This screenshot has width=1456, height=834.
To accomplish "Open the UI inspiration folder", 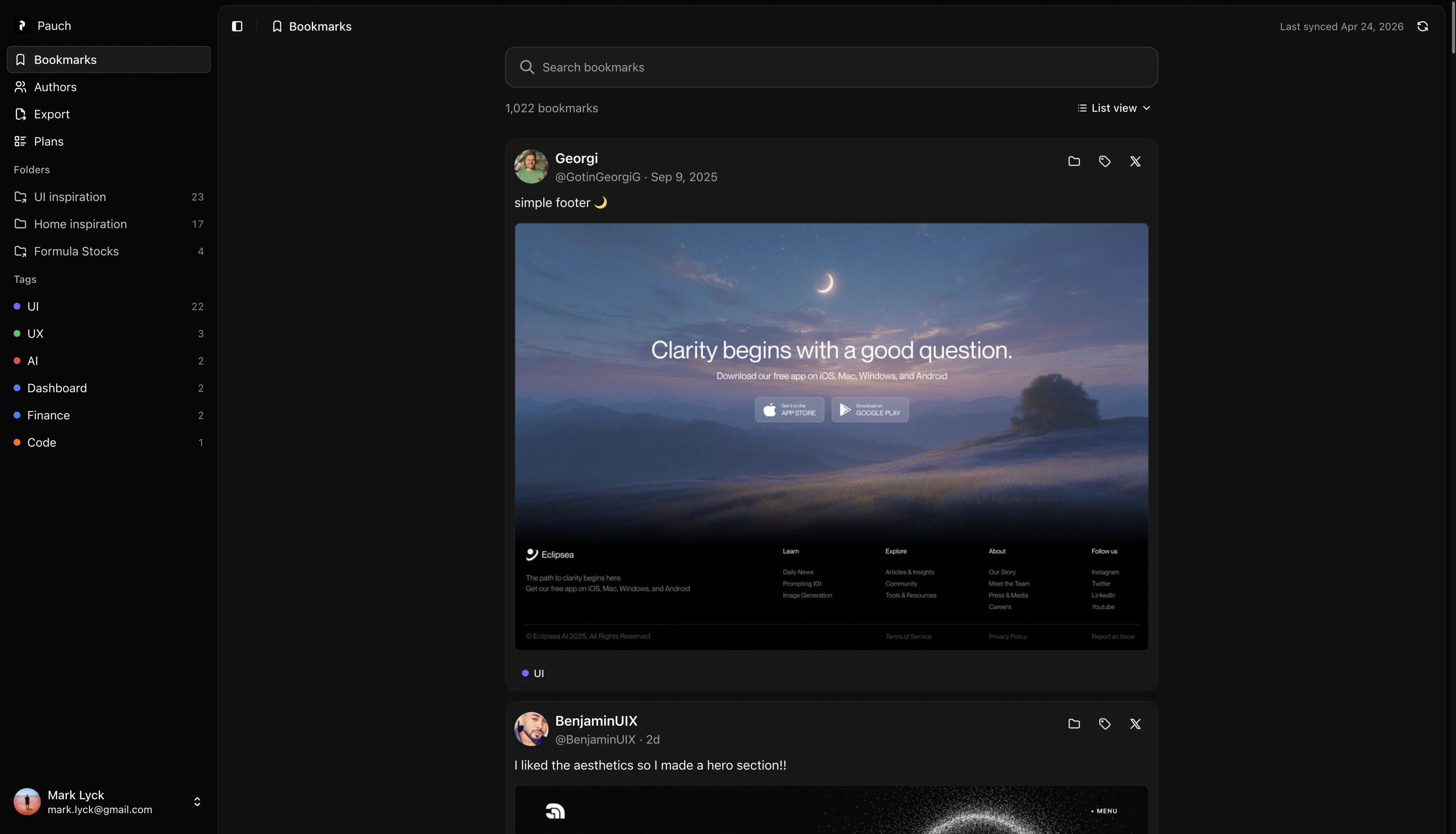I will click(109, 196).
